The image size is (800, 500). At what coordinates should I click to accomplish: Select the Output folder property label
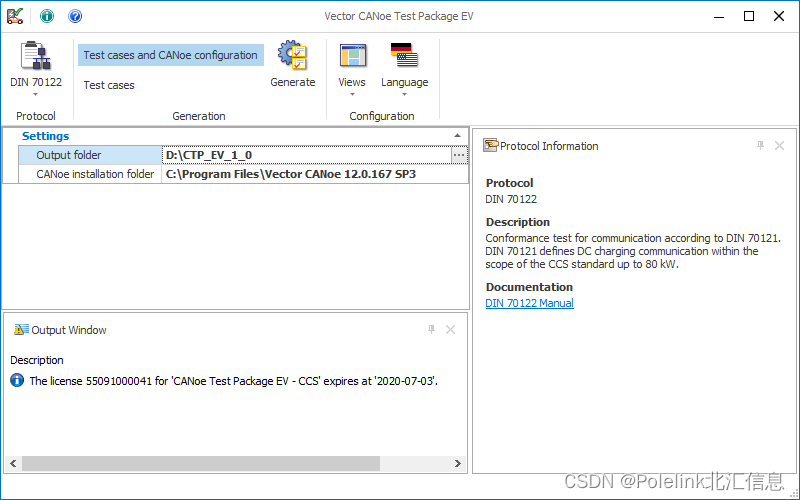[x=90, y=155]
